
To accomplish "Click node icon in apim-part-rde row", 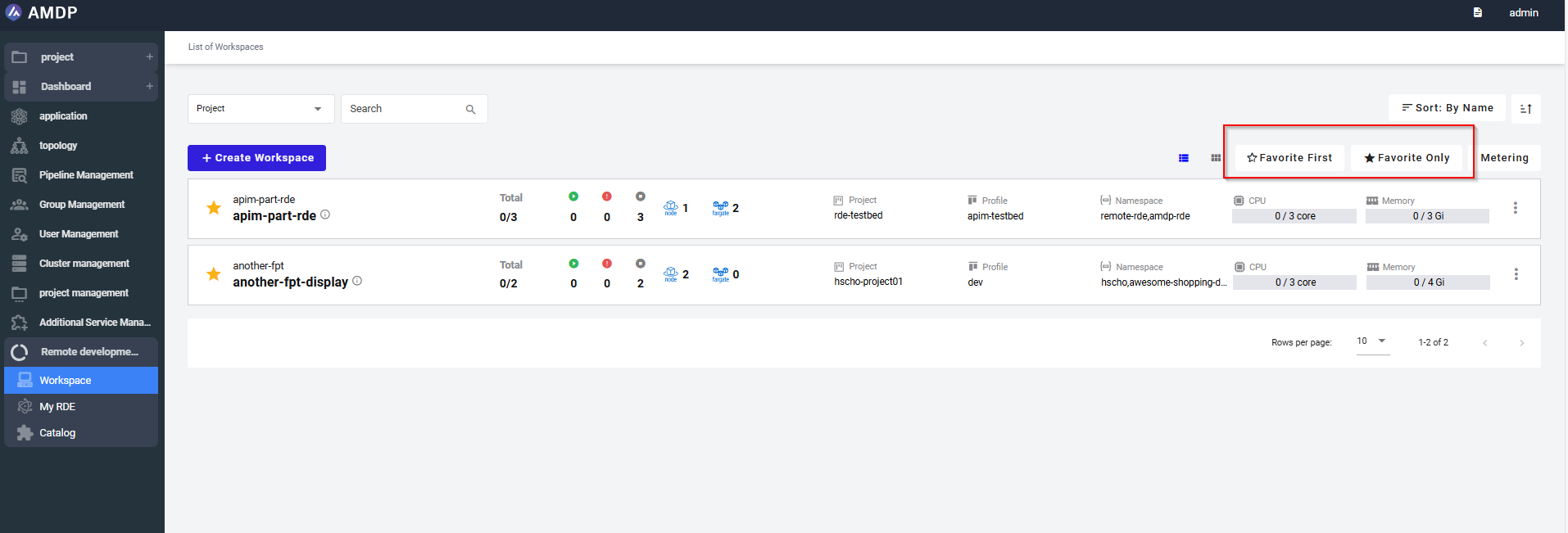I will (x=671, y=208).
